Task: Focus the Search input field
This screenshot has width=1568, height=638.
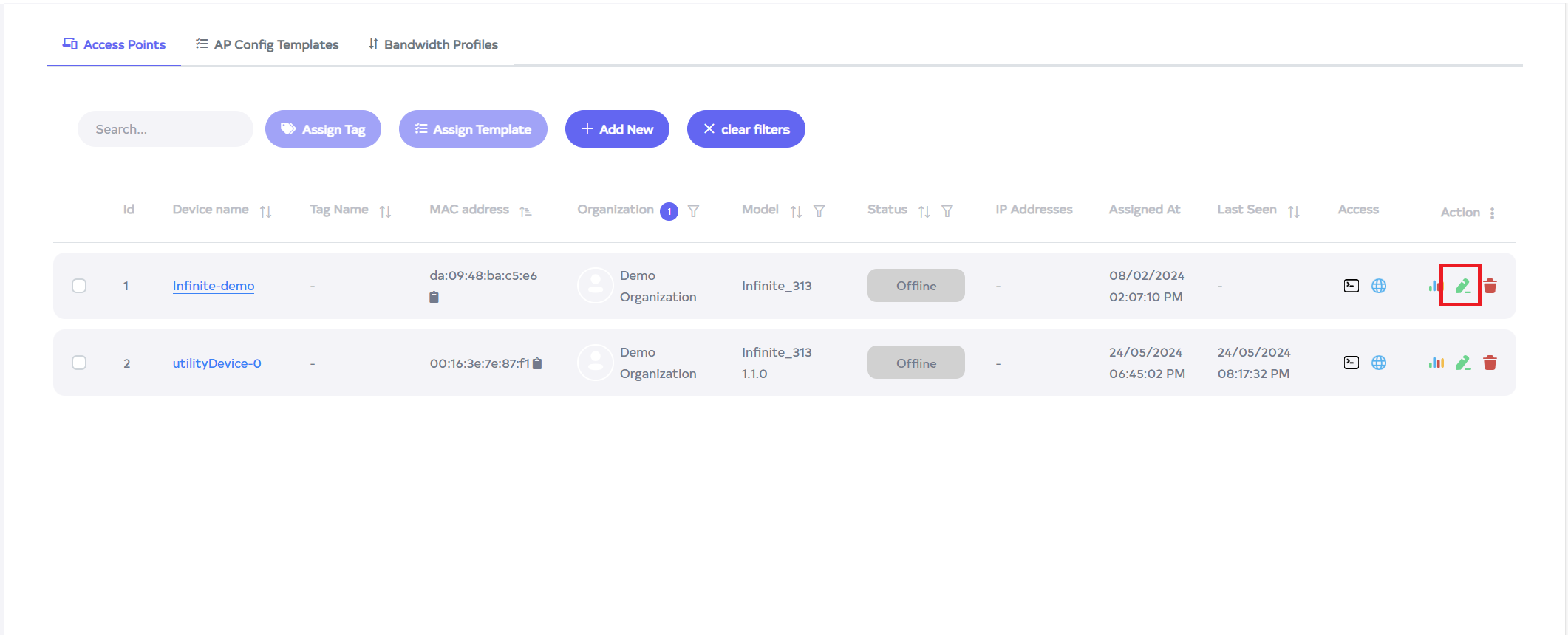Action: 166,129
